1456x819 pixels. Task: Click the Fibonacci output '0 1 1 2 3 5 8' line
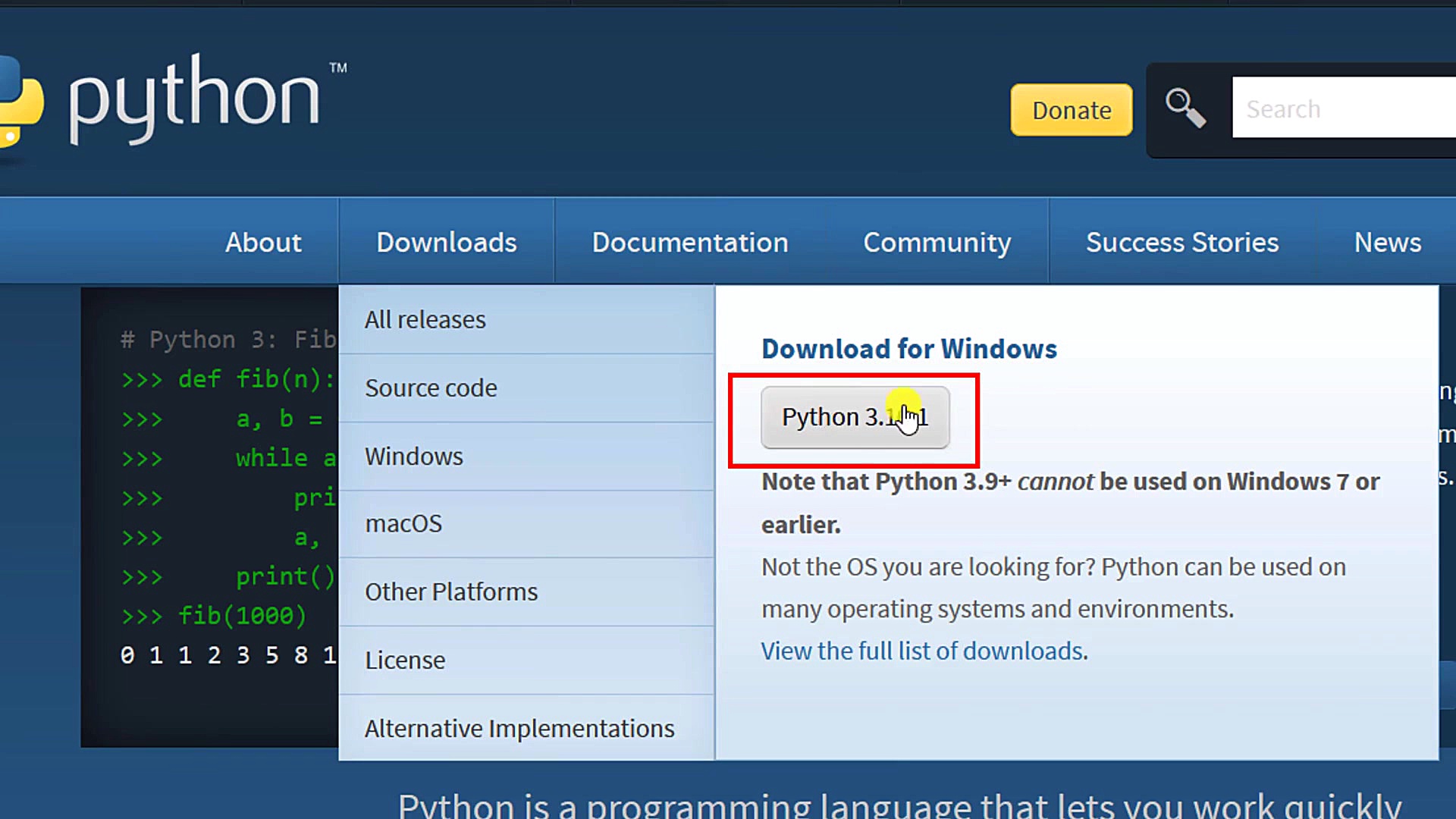tap(228, 654)
